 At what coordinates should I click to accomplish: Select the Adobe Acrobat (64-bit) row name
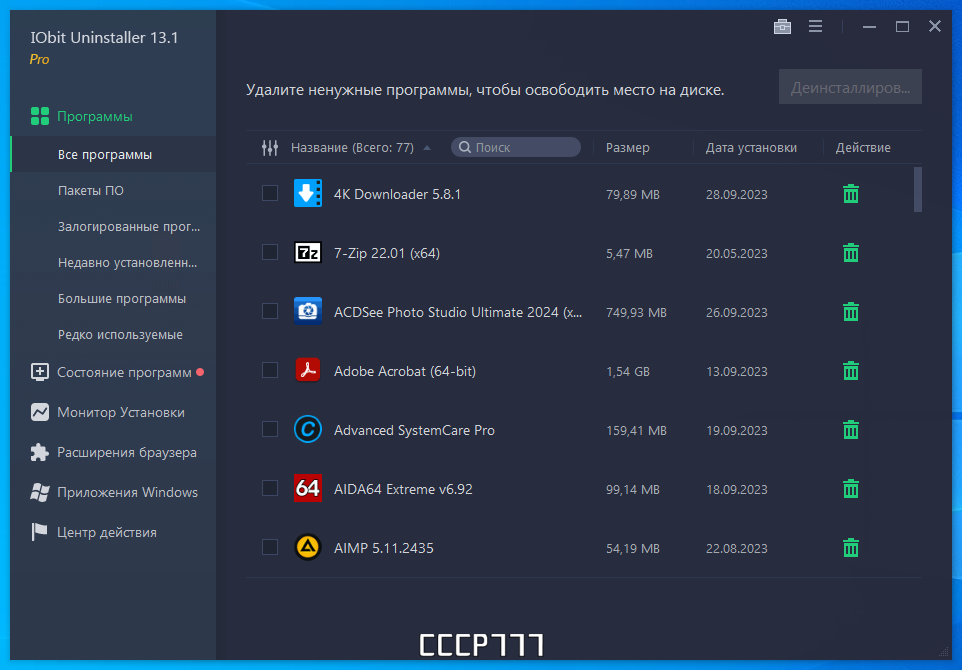point(405,371)
